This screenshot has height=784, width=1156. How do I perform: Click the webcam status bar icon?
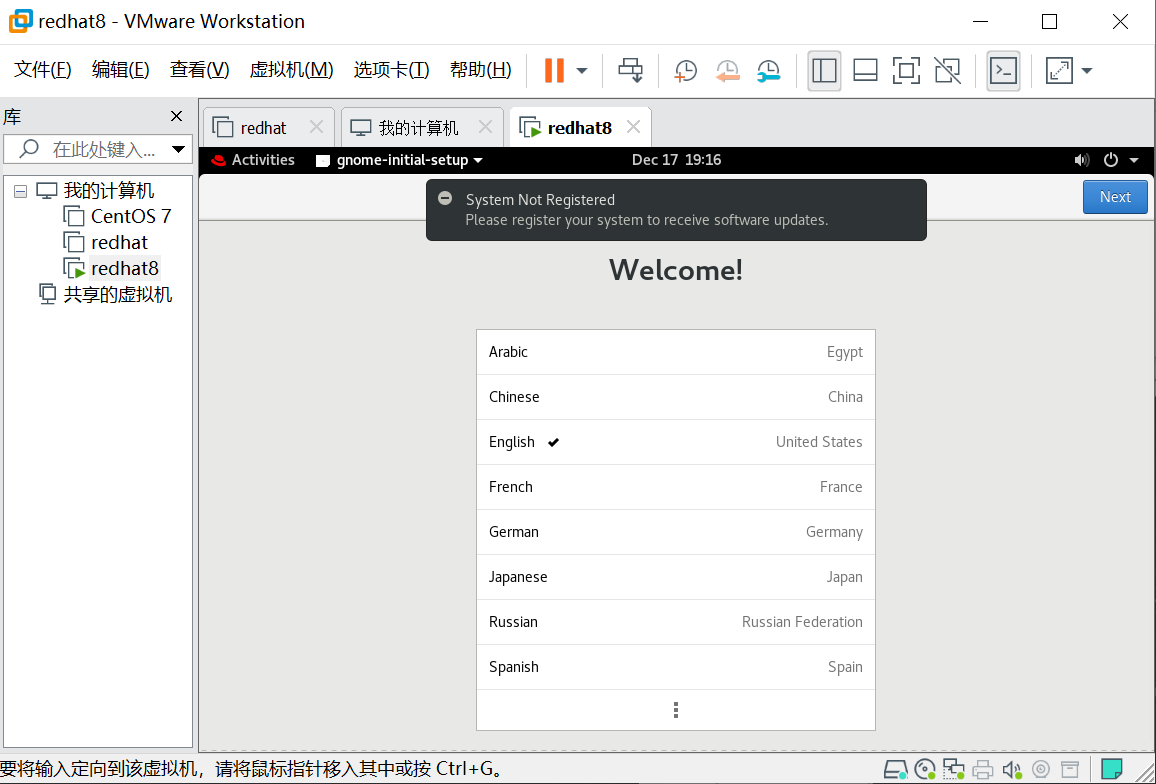[1040, 769]
